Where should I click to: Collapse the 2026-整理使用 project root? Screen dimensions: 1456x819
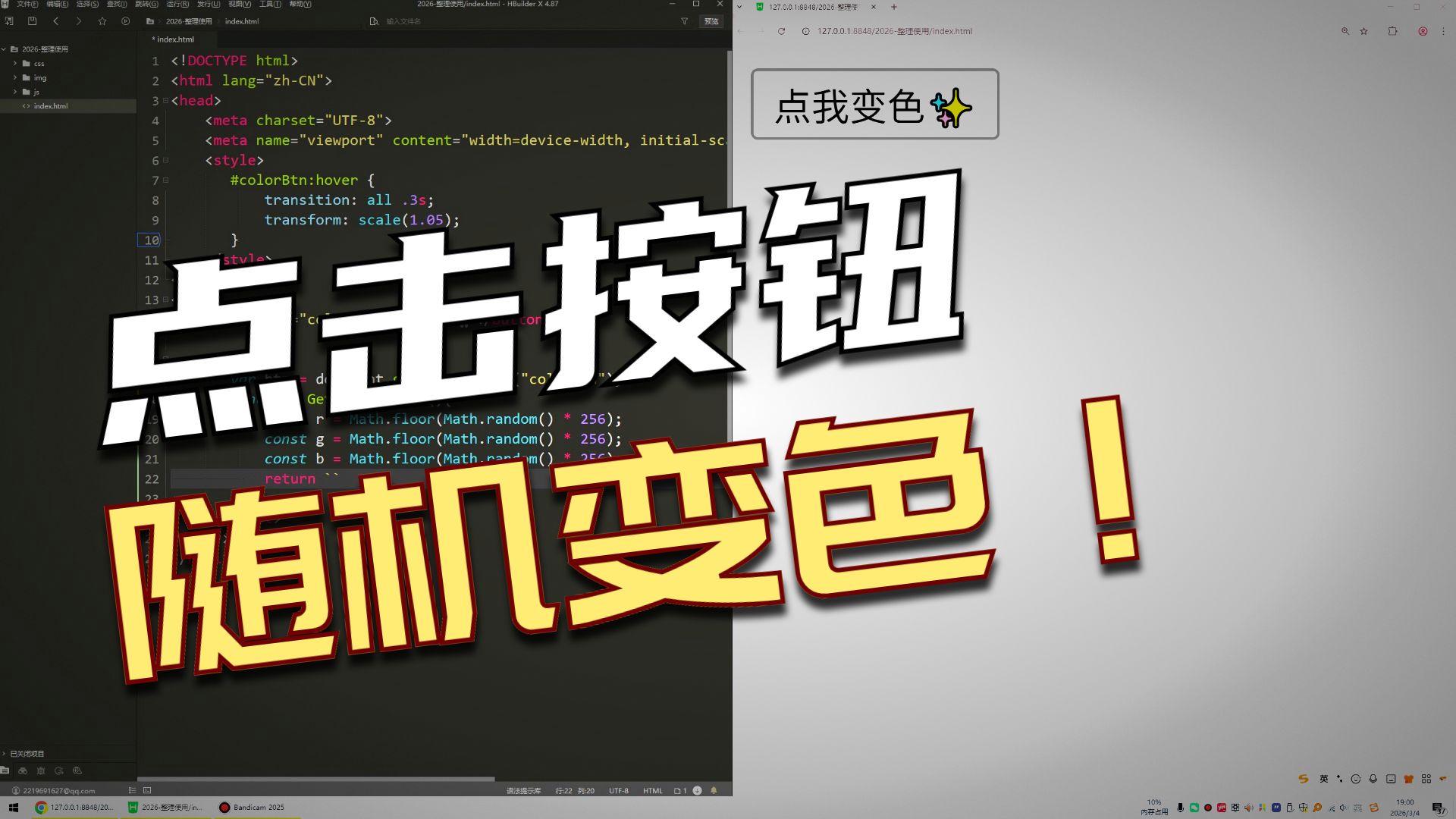5,49
